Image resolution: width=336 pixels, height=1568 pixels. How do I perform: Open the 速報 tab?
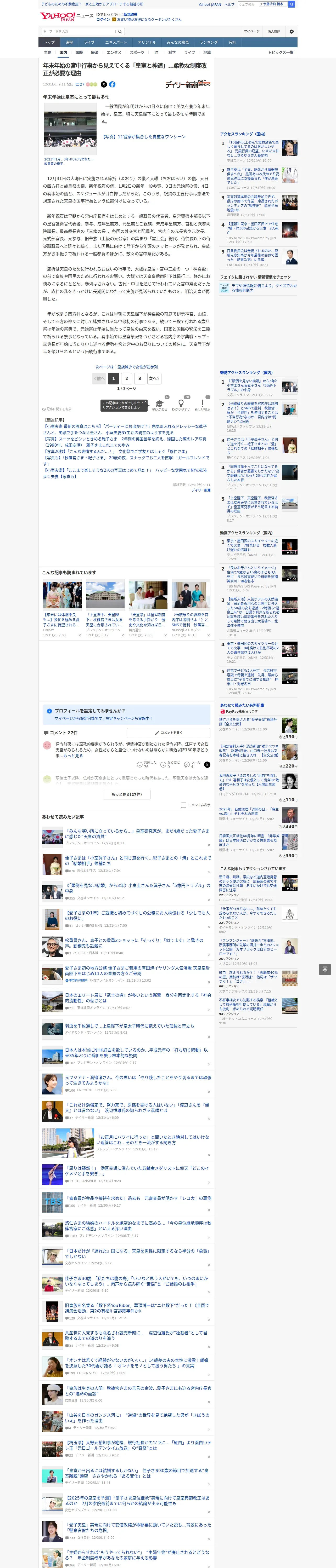coord(69,43)
